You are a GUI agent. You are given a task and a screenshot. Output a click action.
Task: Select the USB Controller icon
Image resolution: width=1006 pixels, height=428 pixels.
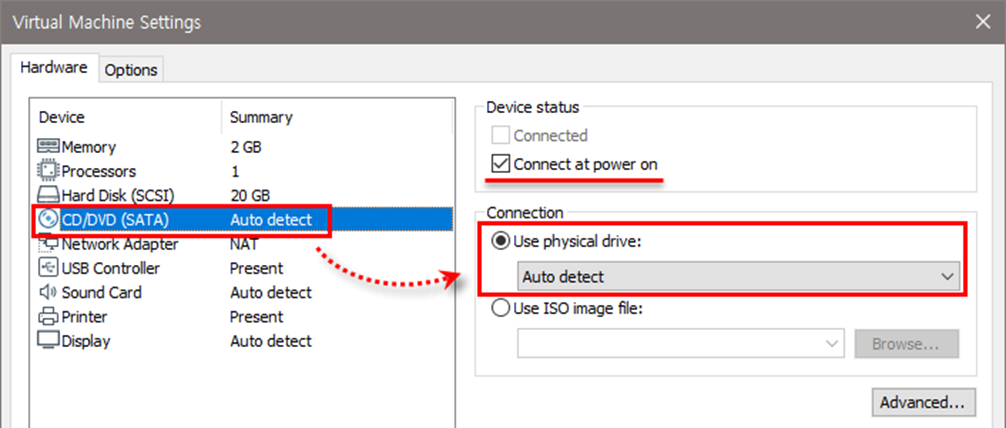tap(49, 268)
